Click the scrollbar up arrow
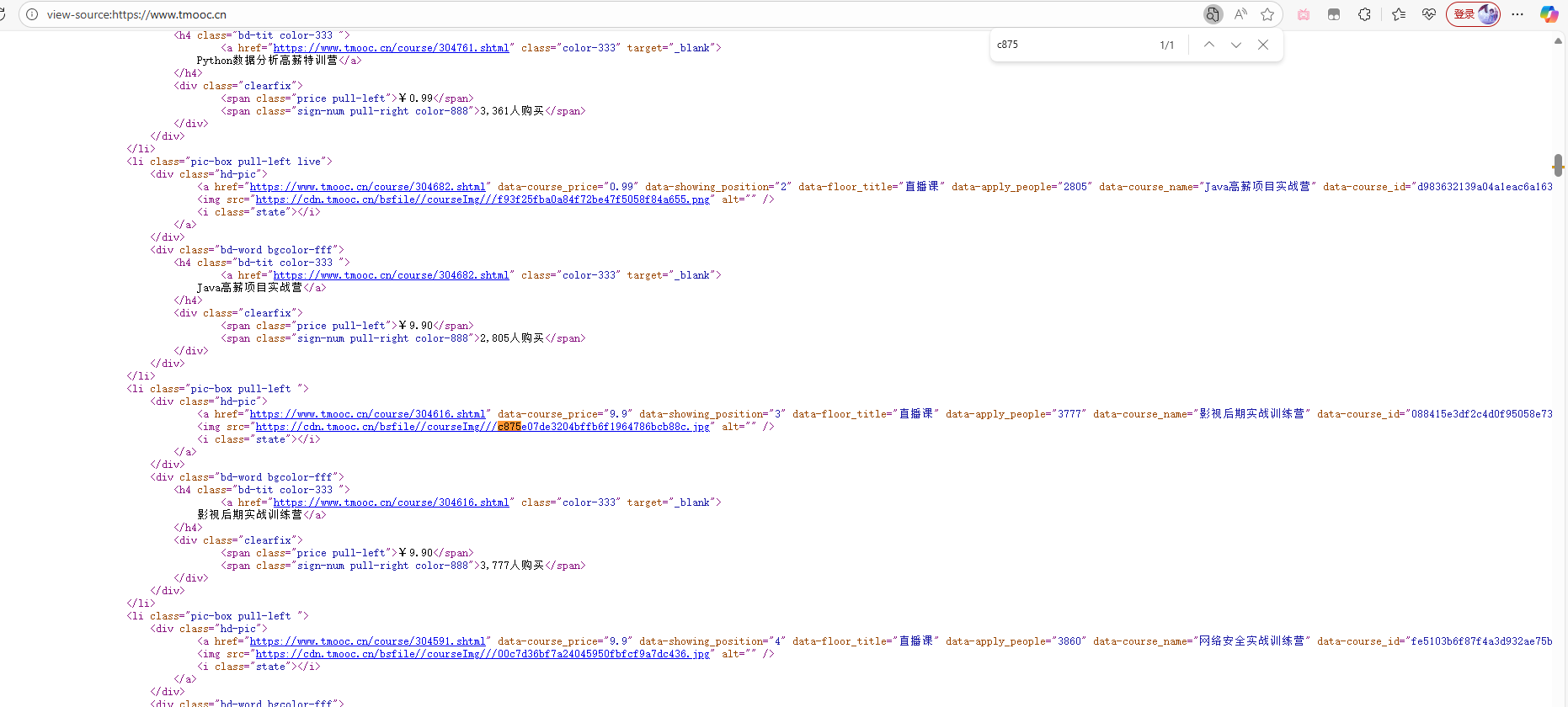 pyautogui.click(x=1558, y=40)
